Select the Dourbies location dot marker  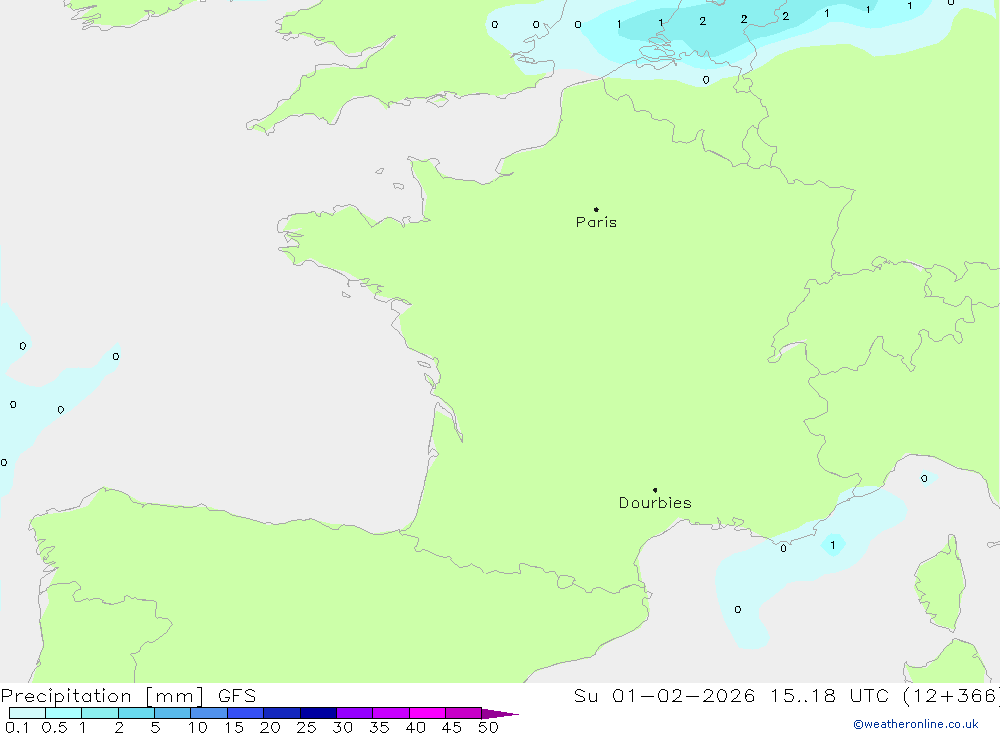tap(655, 490)
